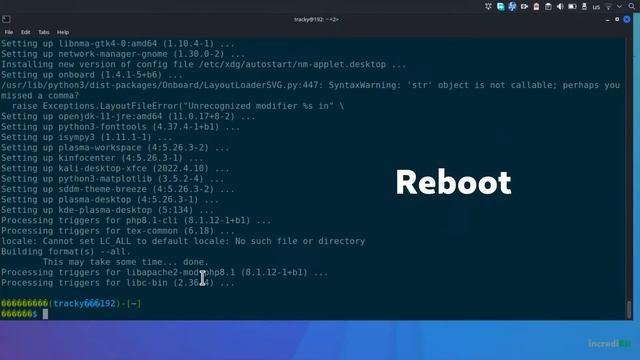Click the LayoutLoaderSVG.py SyntaxWarning line

point(310,85)
